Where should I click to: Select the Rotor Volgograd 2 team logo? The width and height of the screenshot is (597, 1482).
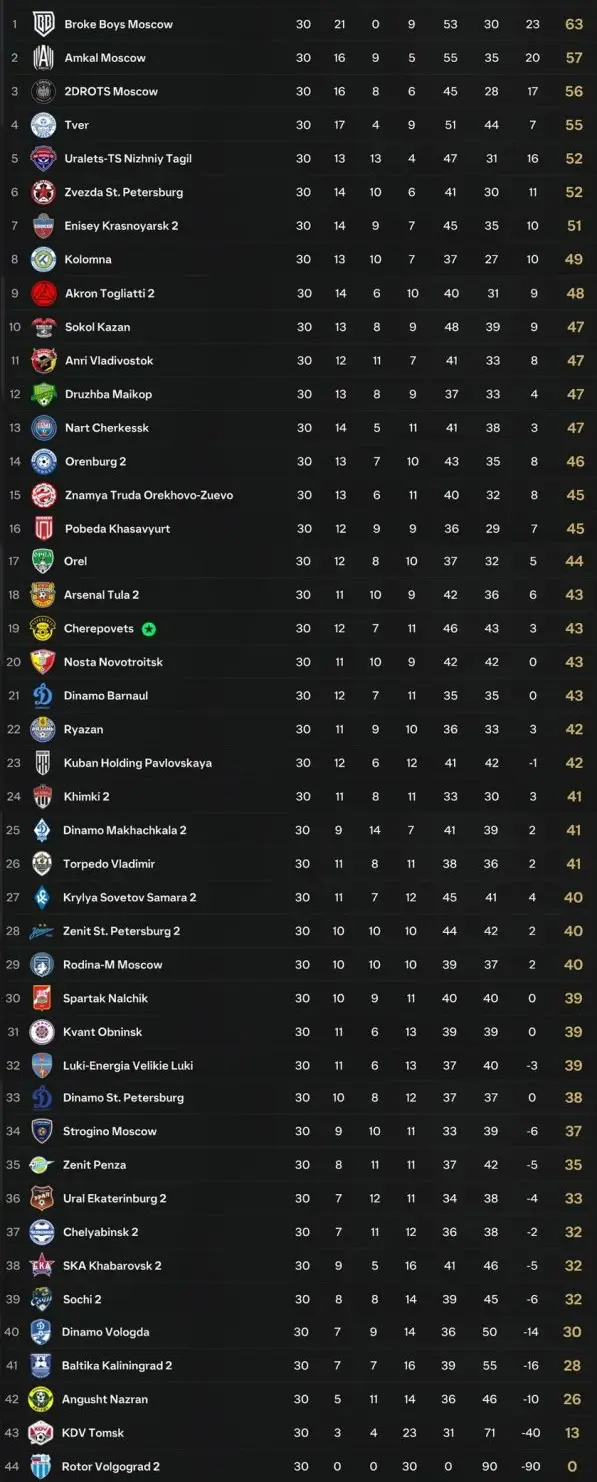[42, 1467]
